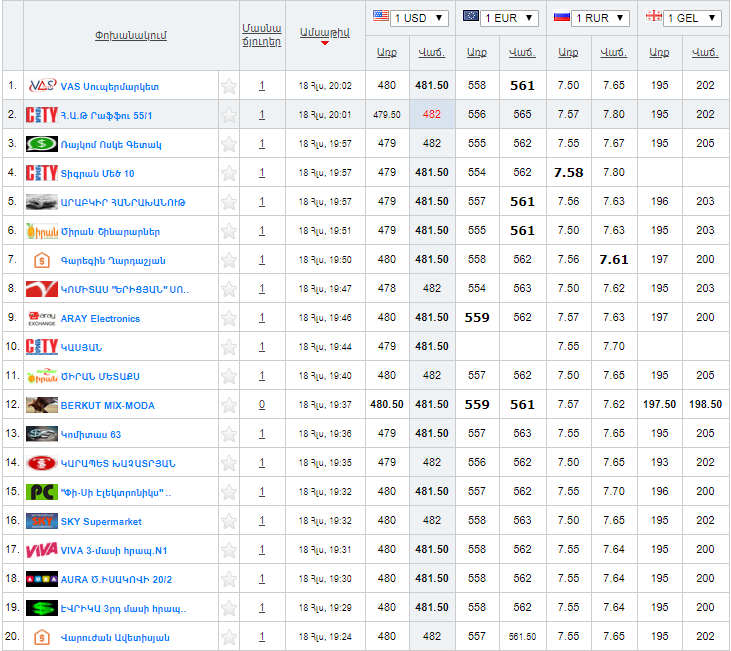Open BERKUT MIX-MODA exchange link
Screen dimensions: 731x651
coord(108,406)
